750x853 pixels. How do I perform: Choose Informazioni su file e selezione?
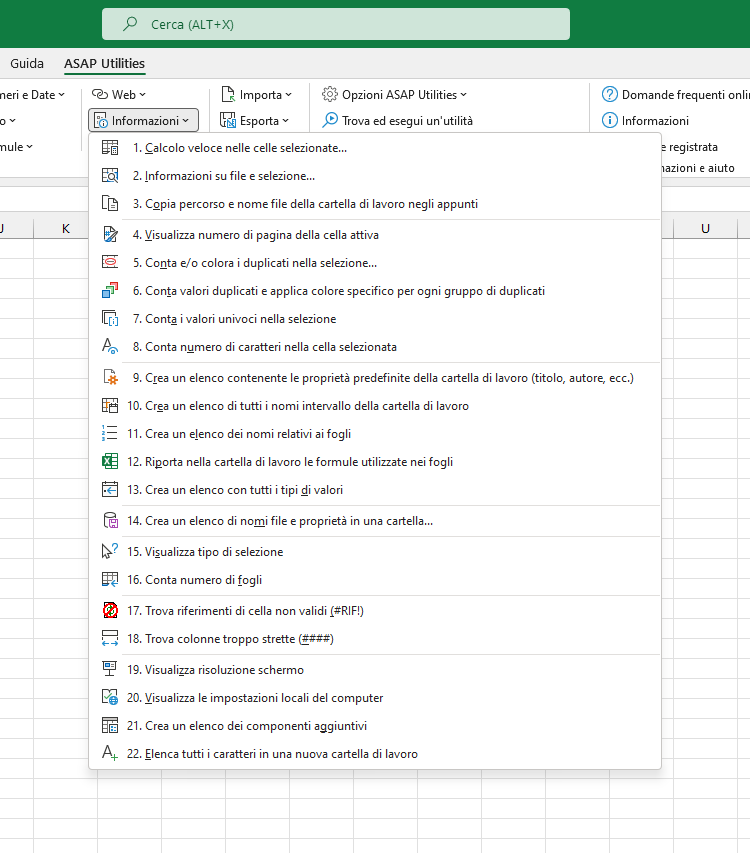coord(375,176)
